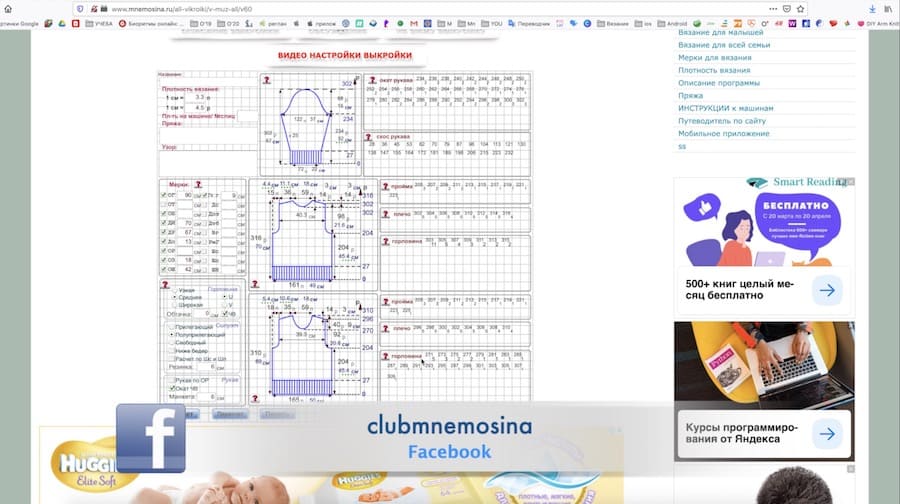Click the arrow on Smart Reading ad
Viewport: 900px width, 504px height.
pyautogui.click(x=827, y=290)
